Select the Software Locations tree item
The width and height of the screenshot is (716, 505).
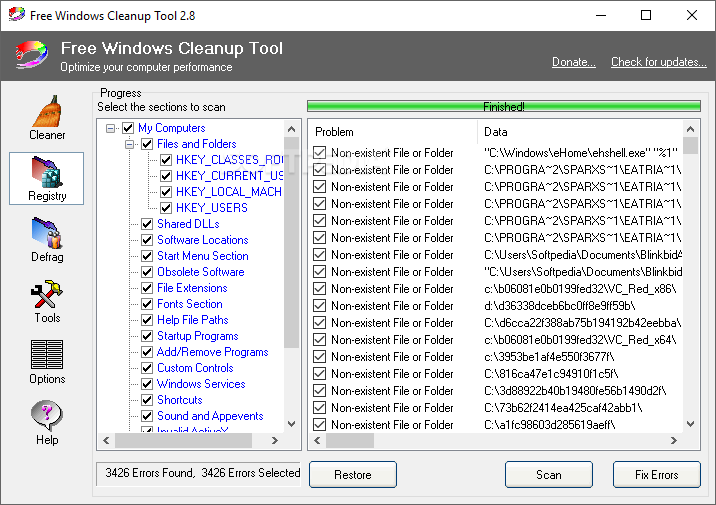click(203, 240)
